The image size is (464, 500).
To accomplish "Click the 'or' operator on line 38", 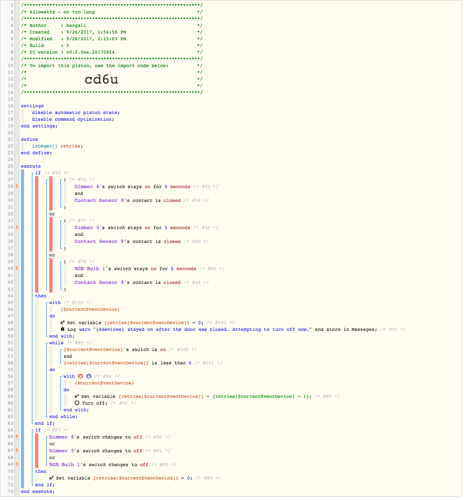I will tap(52, 256).
